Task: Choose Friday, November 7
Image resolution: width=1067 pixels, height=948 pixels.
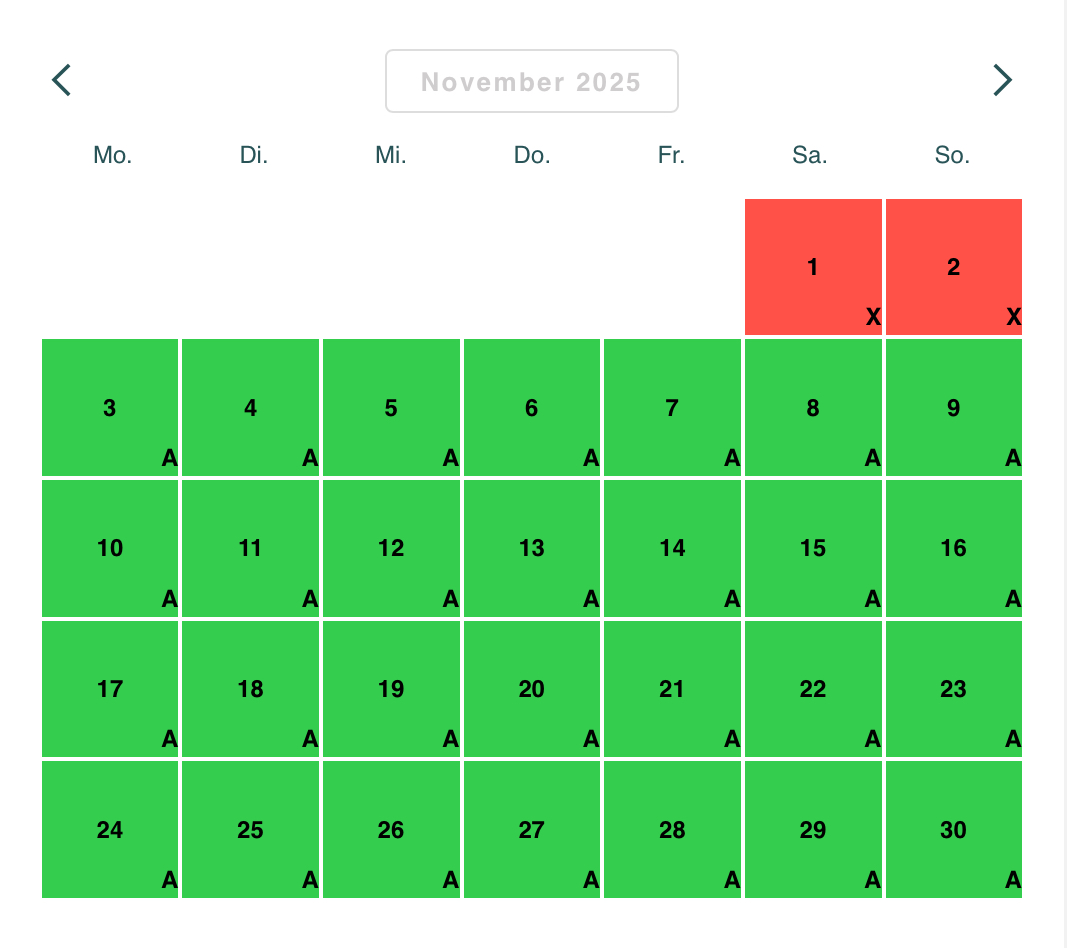Action: click(x=672, y=408)
